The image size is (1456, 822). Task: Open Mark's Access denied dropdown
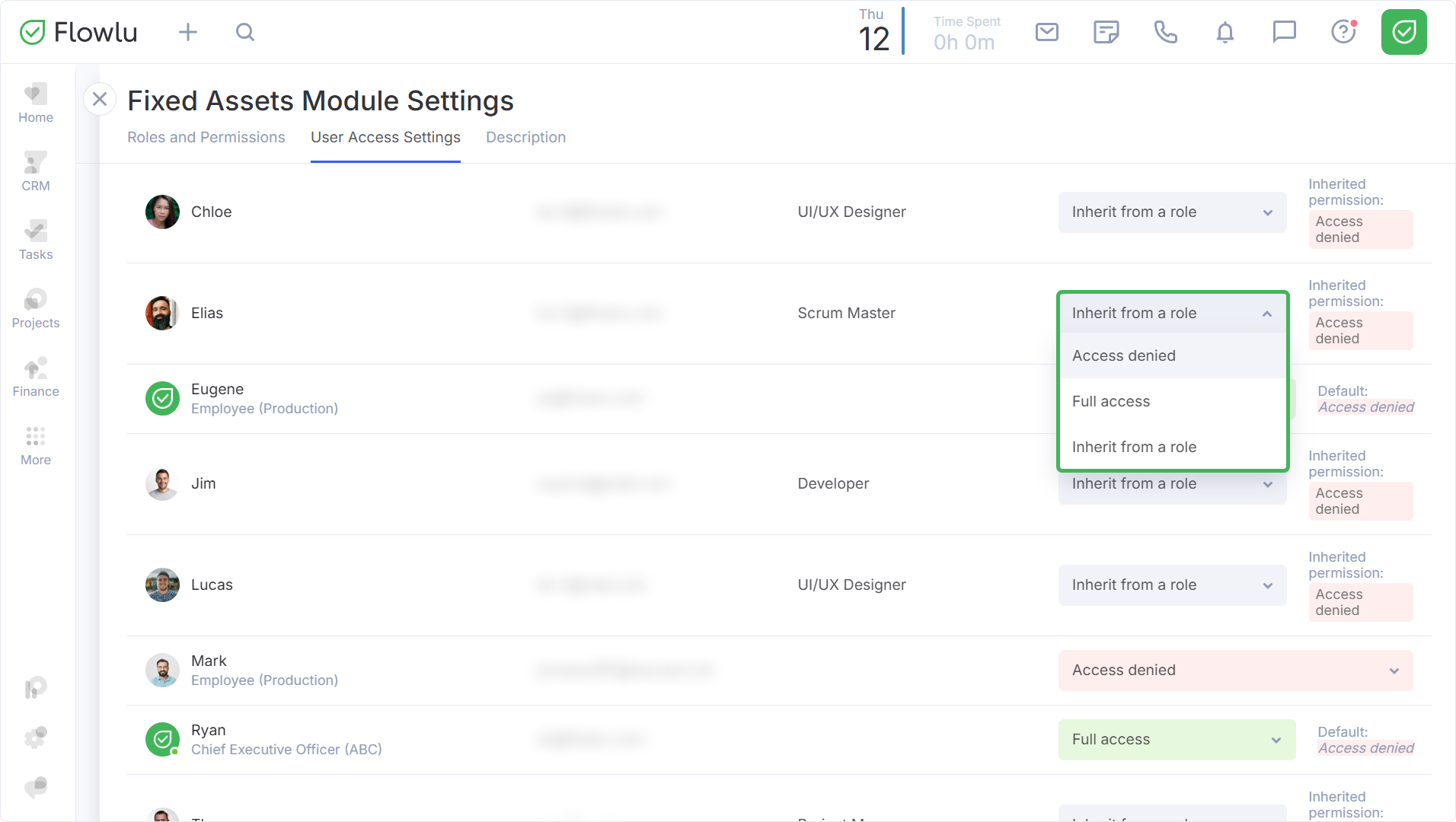(1235, 671)
